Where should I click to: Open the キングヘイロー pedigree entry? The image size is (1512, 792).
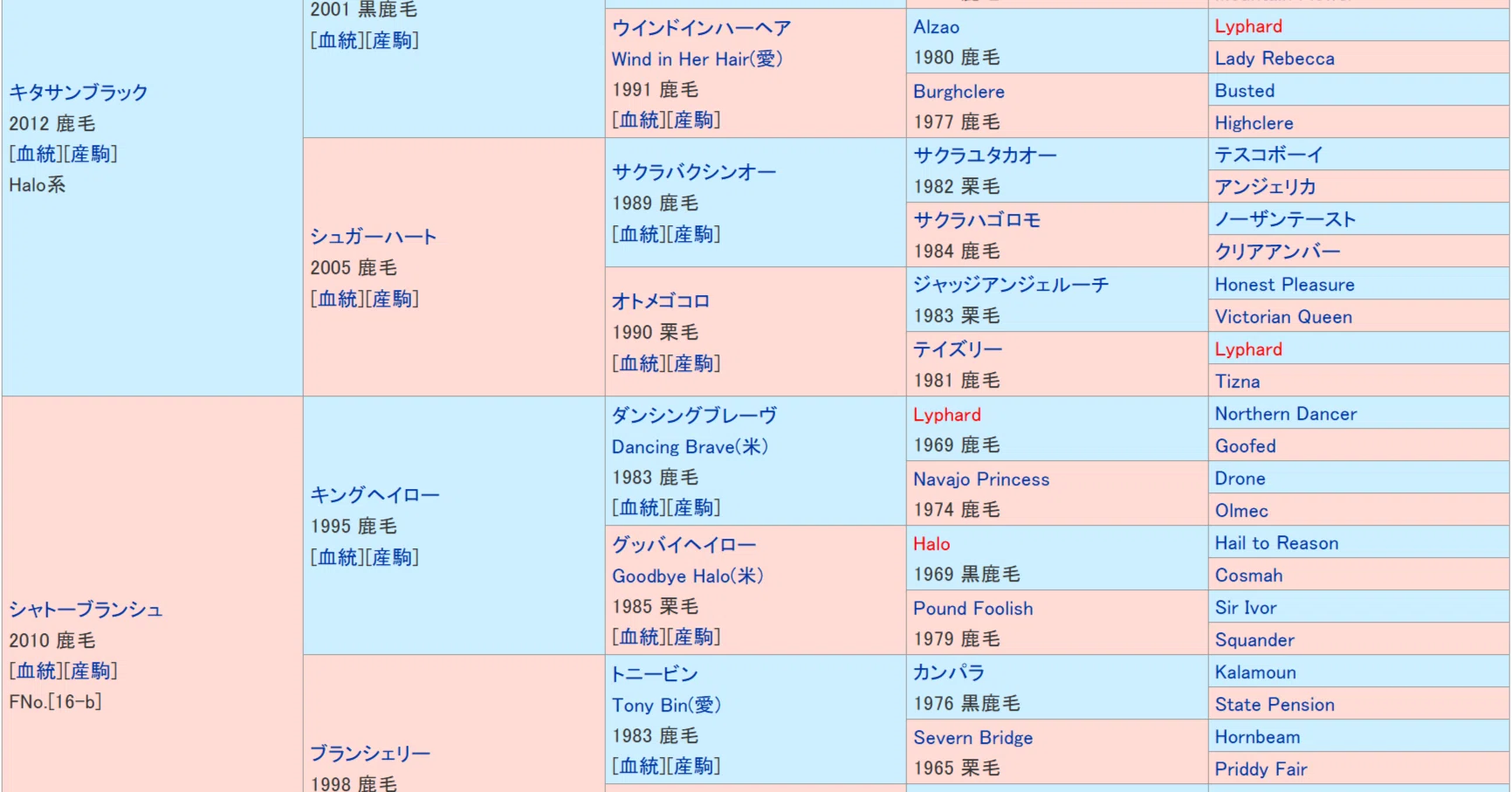click(375, 495)
